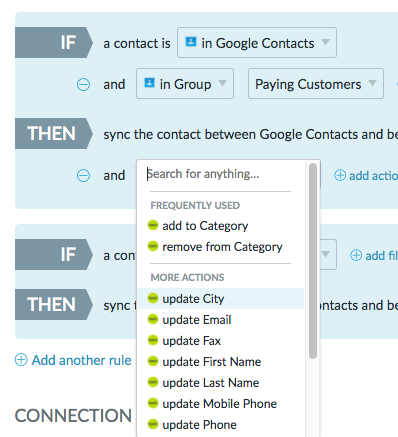Choose 'update City' from More Actions
Screen dimensions: 398x437
click(221, 298)
